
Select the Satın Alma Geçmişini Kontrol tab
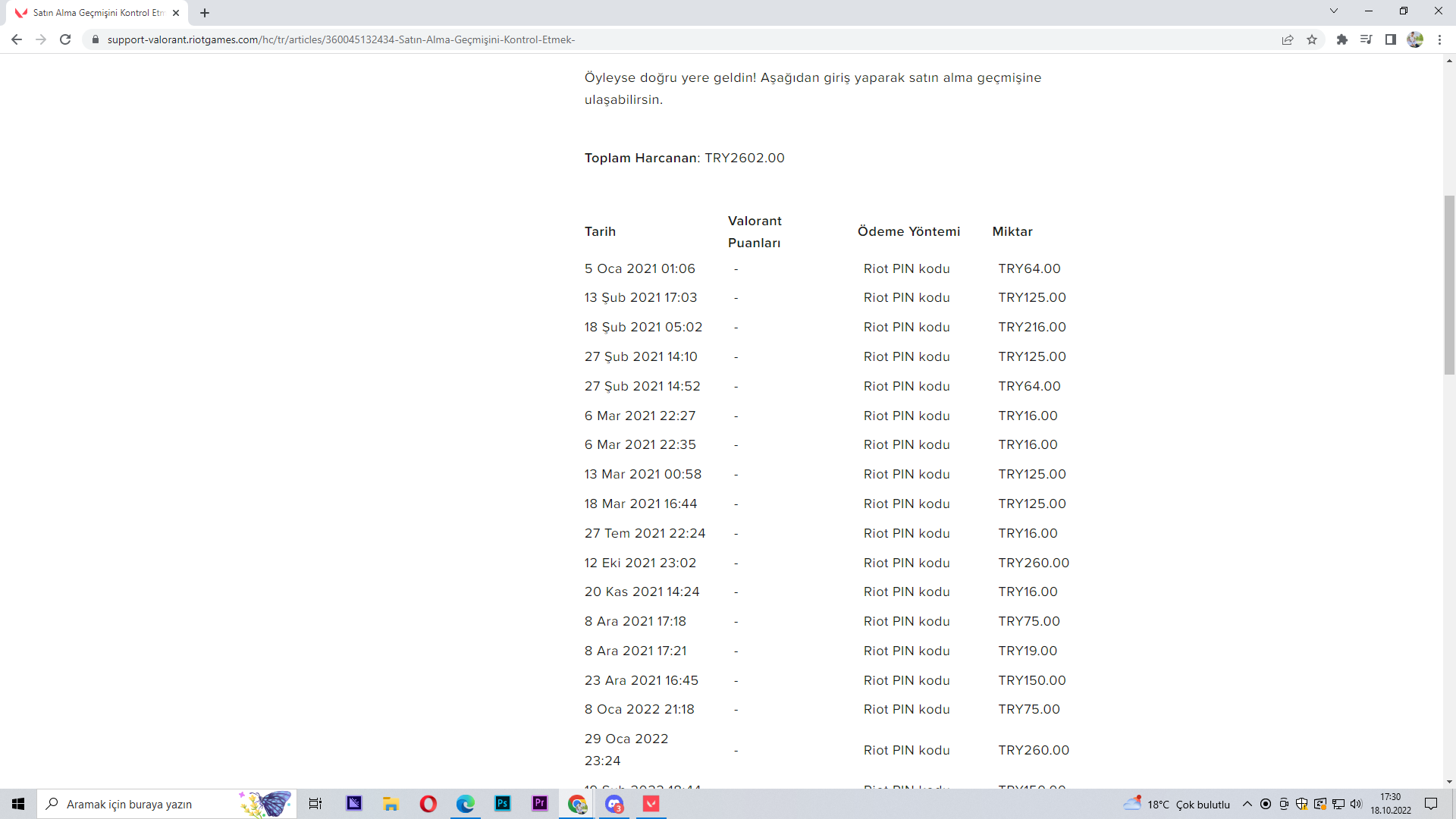pos(97,13)
